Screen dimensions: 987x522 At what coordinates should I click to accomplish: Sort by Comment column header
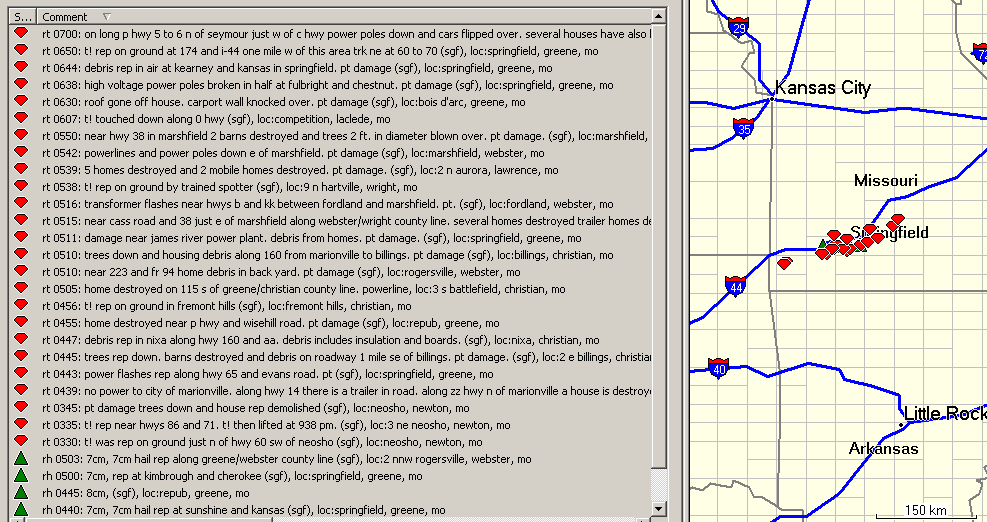tap(65, 17)
